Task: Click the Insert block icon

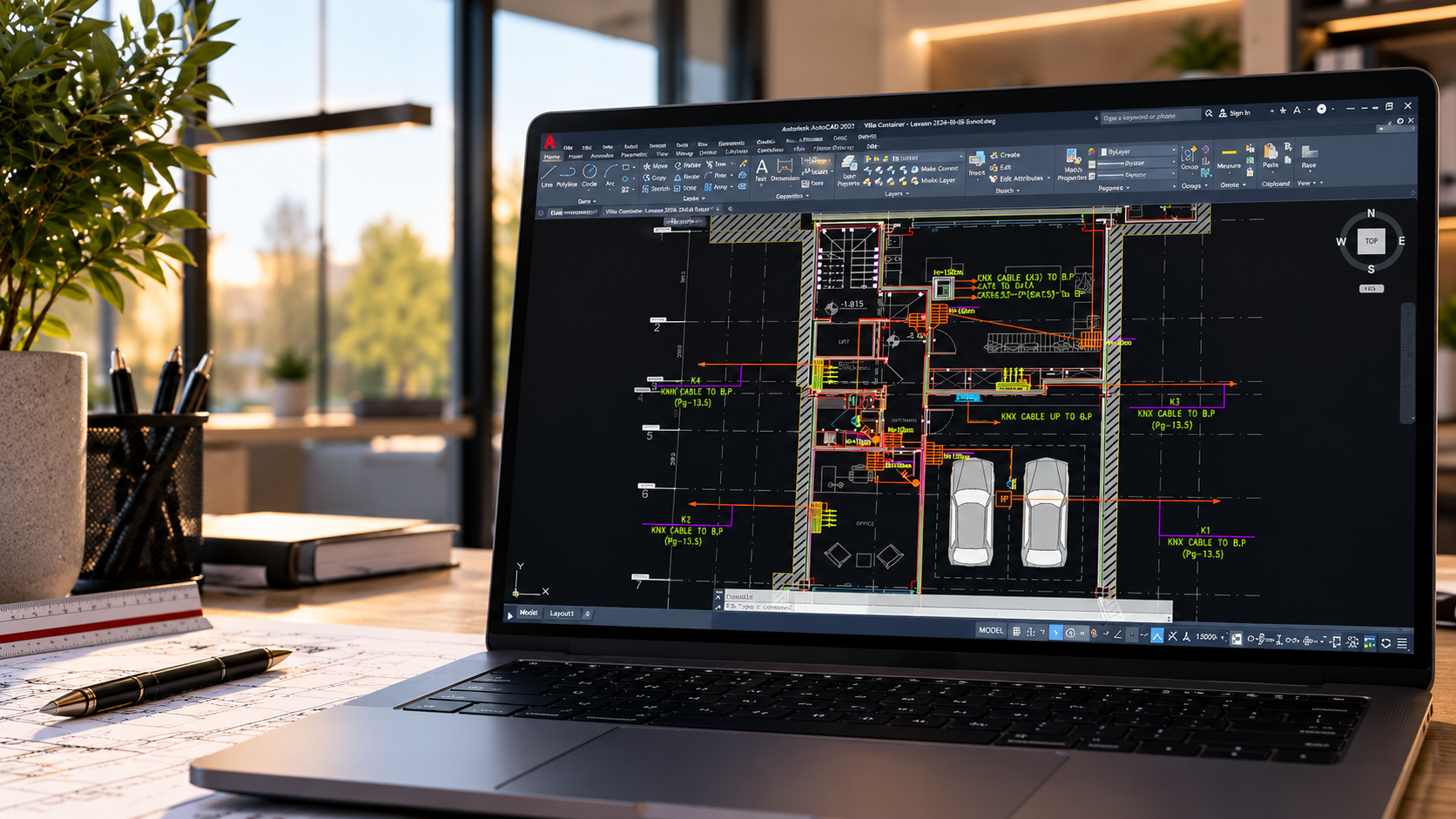Action: [977, 164]
